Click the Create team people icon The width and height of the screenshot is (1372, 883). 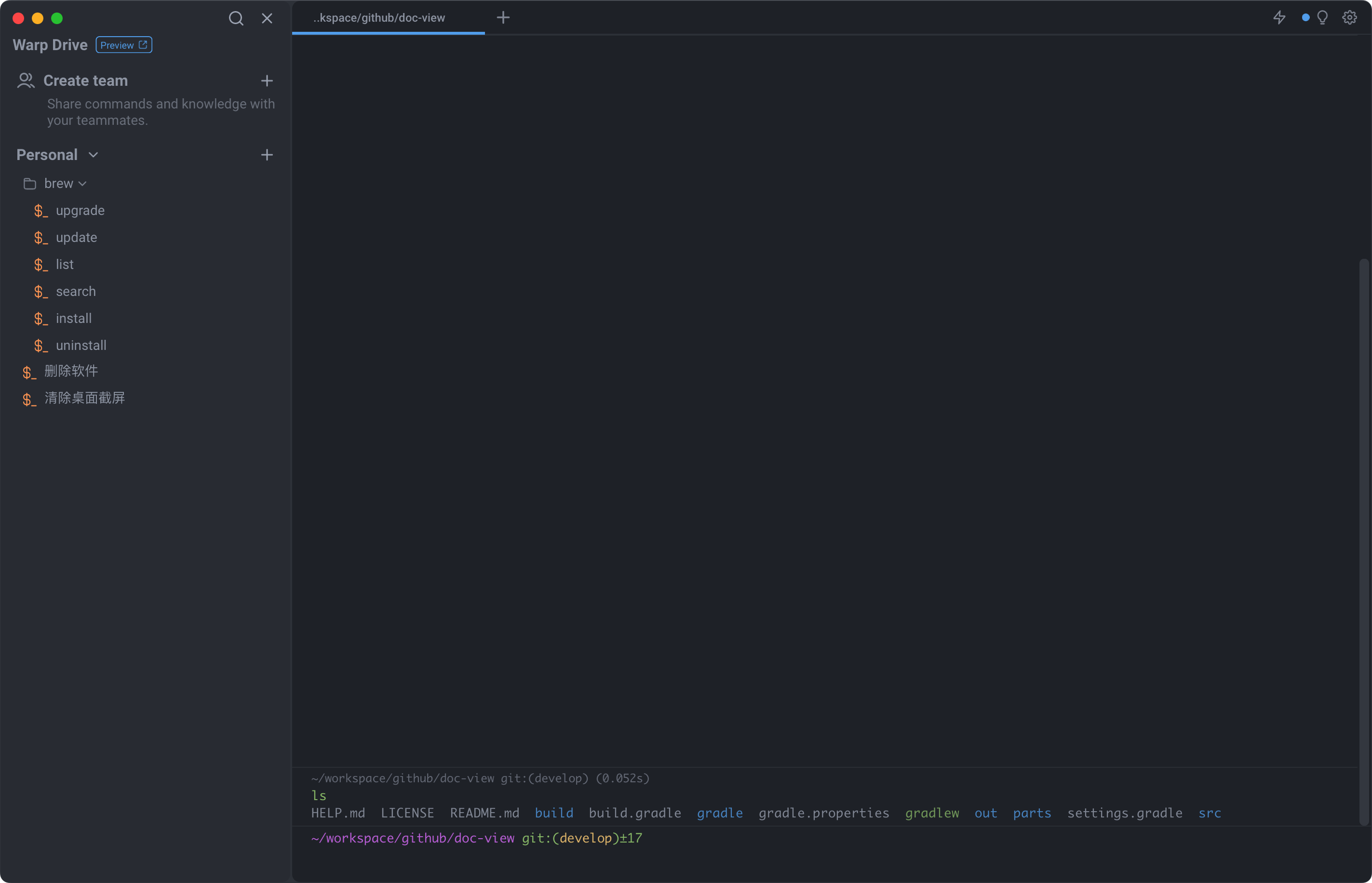point(26,81)
